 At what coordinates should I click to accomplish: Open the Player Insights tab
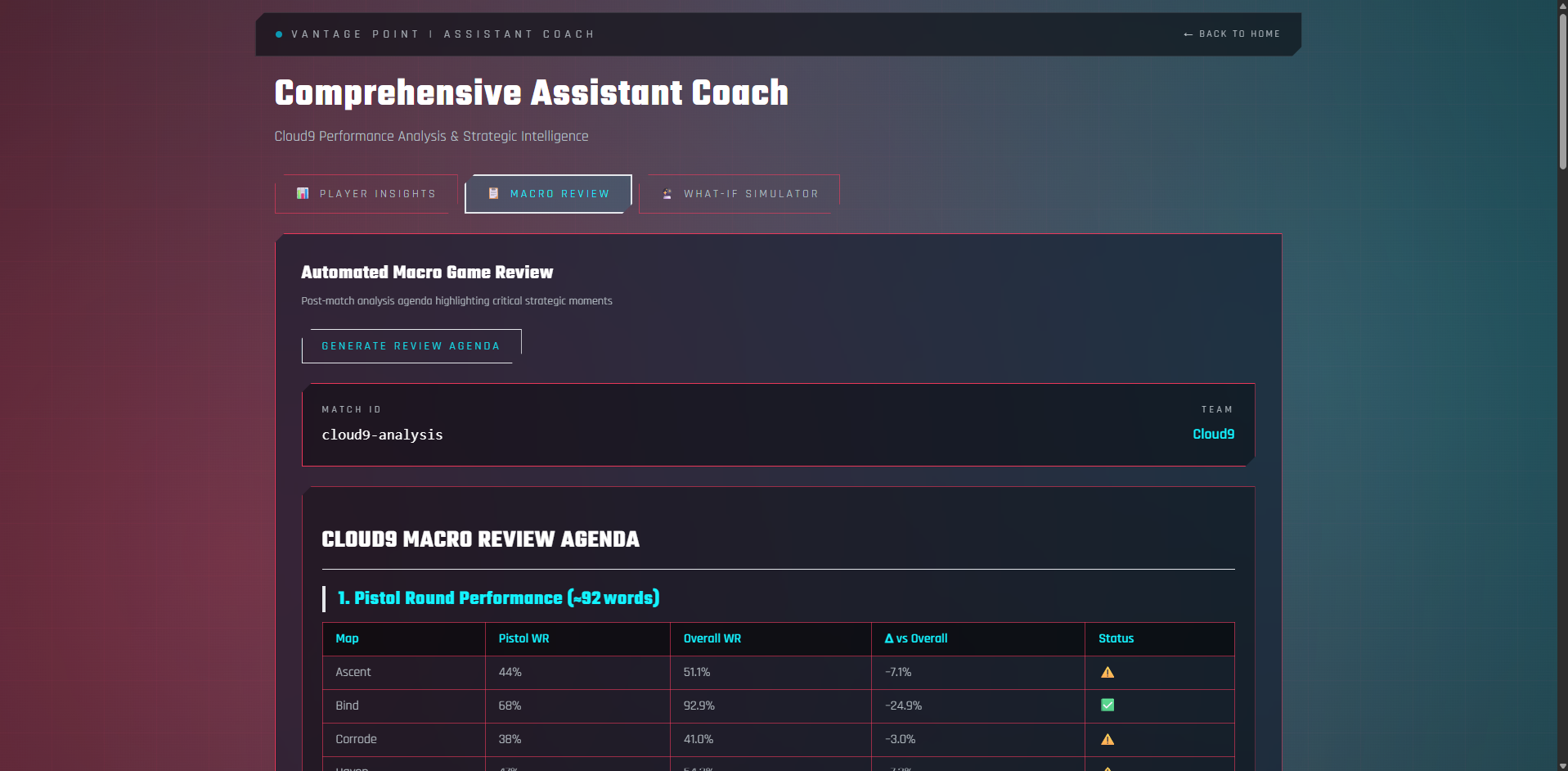(366, 194)
